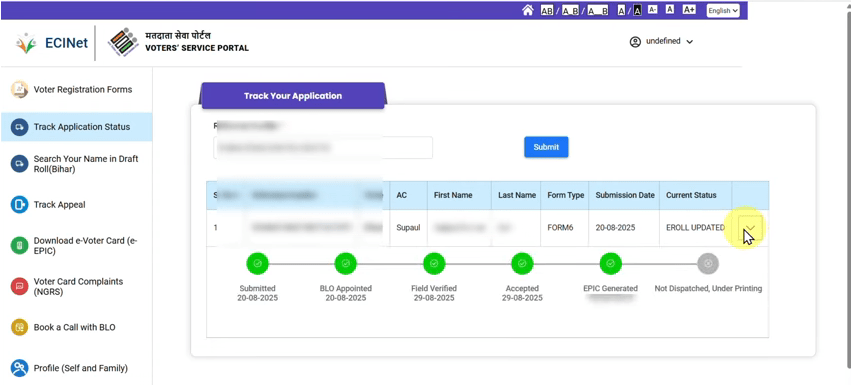Click the Submitted 20-08-2025 label

tap(257, 293)
